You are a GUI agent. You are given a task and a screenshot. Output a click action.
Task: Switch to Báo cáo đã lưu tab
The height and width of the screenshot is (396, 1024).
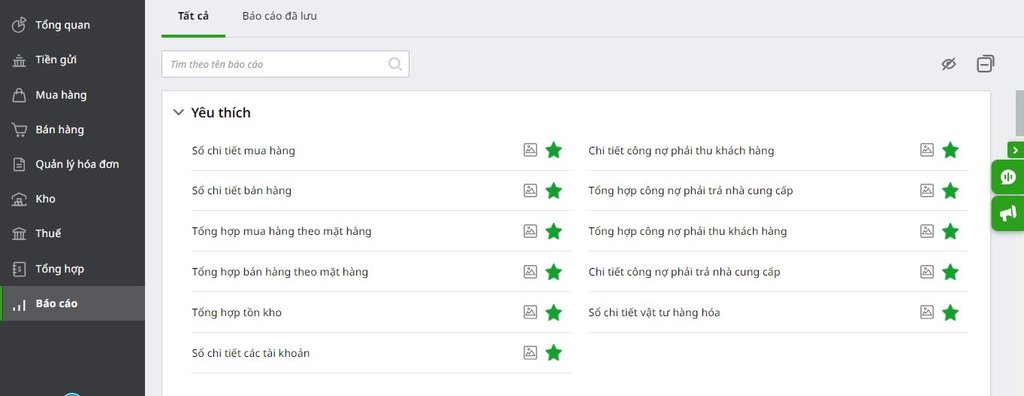280,16
